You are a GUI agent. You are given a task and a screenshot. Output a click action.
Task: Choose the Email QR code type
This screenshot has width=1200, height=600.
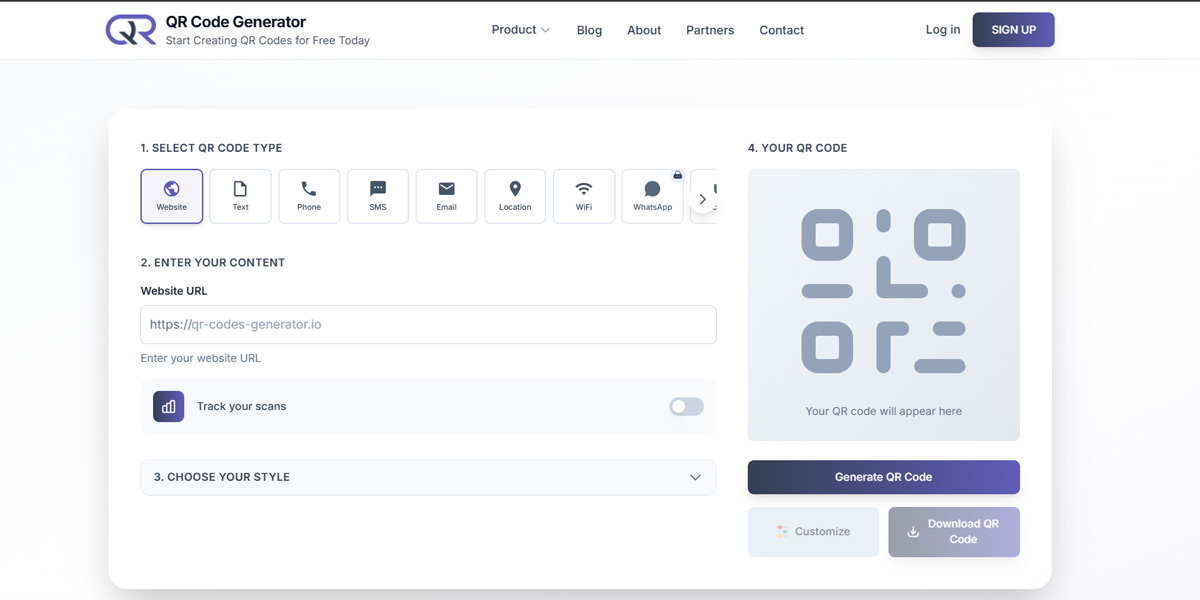446,196
